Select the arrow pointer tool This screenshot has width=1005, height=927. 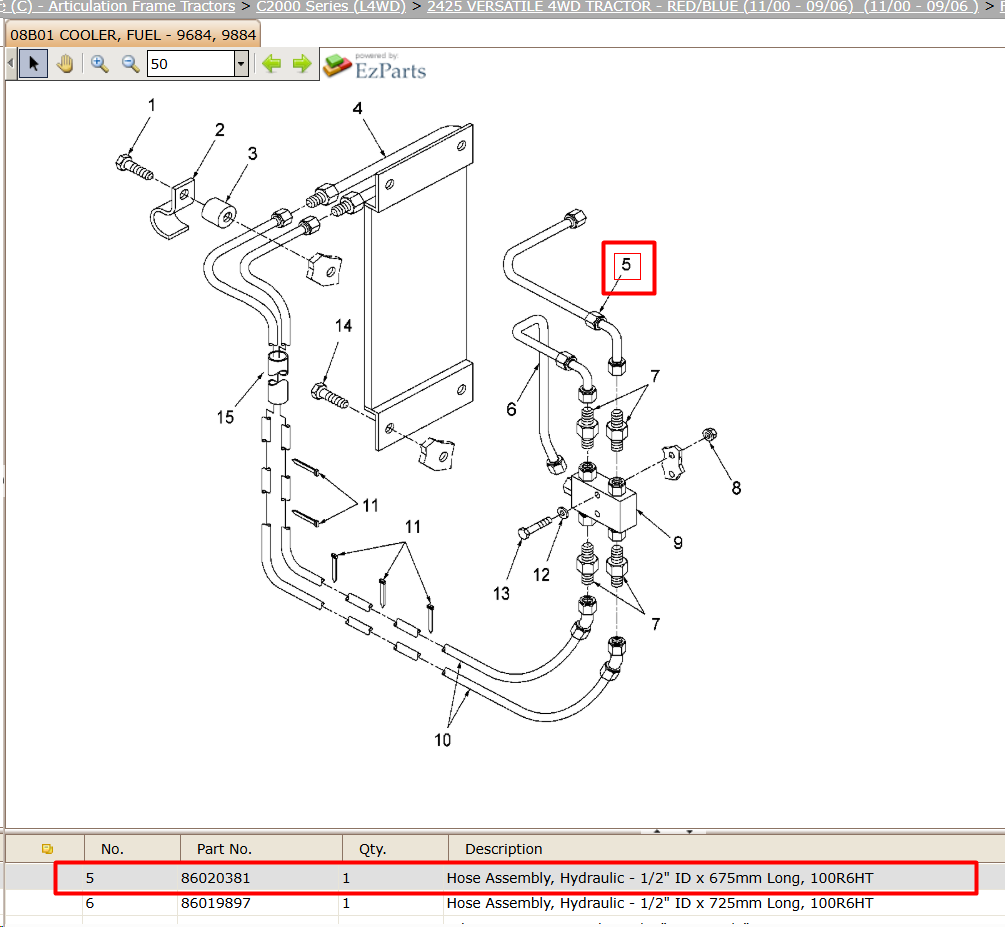pyautogui.click(x=33, y=63)
